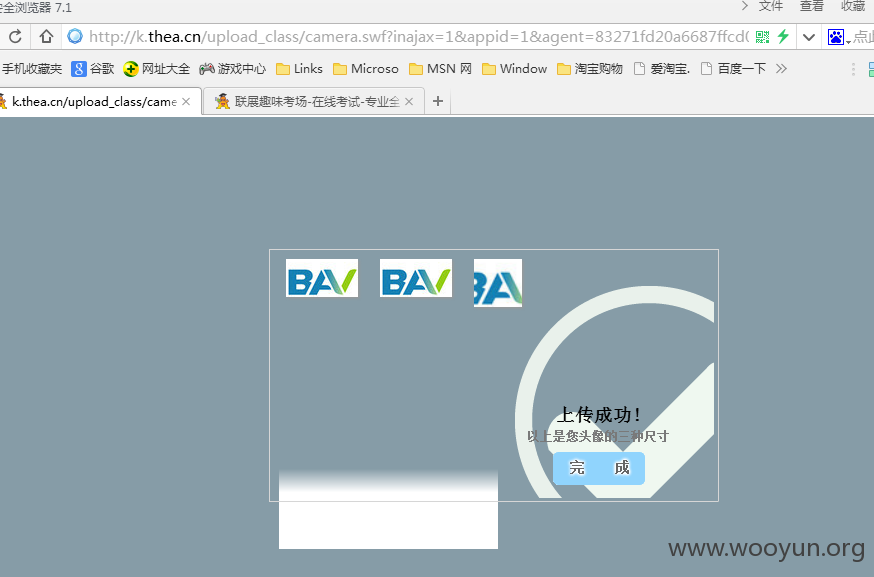
Task: Open a new tab with plus button
Action: [x=438, y=101]
